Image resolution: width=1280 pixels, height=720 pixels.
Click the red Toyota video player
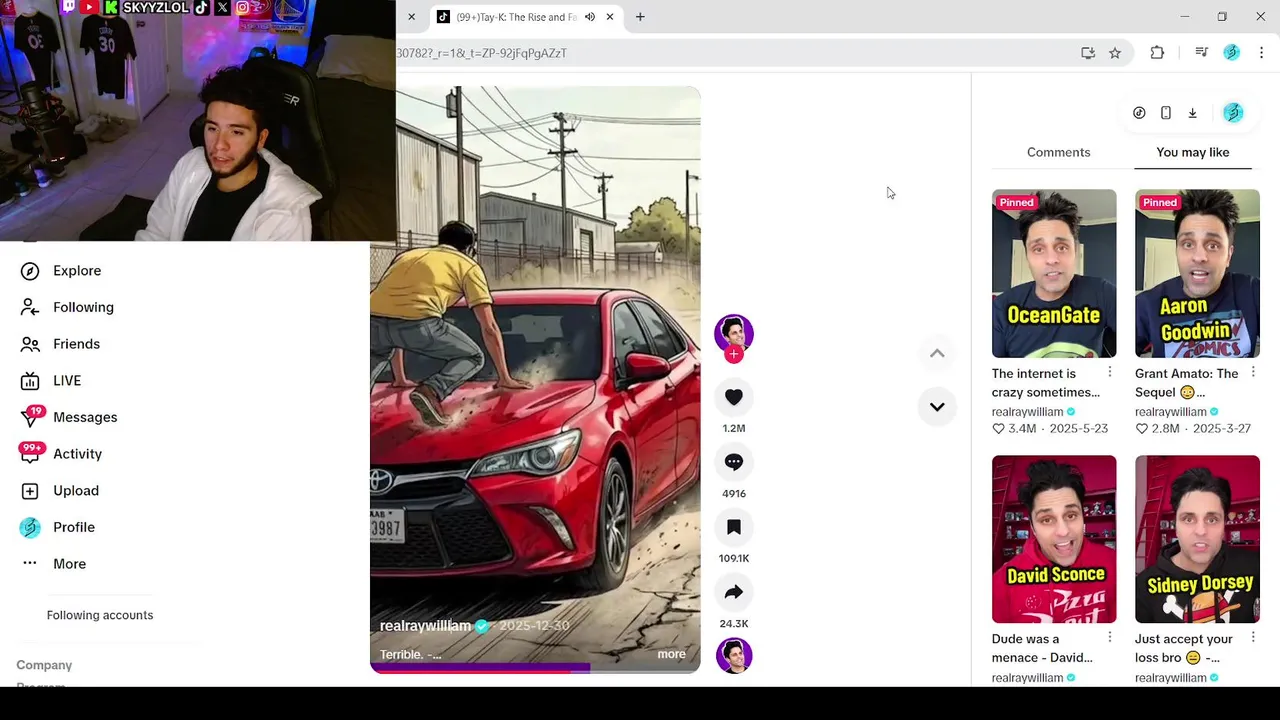[535, 380]
